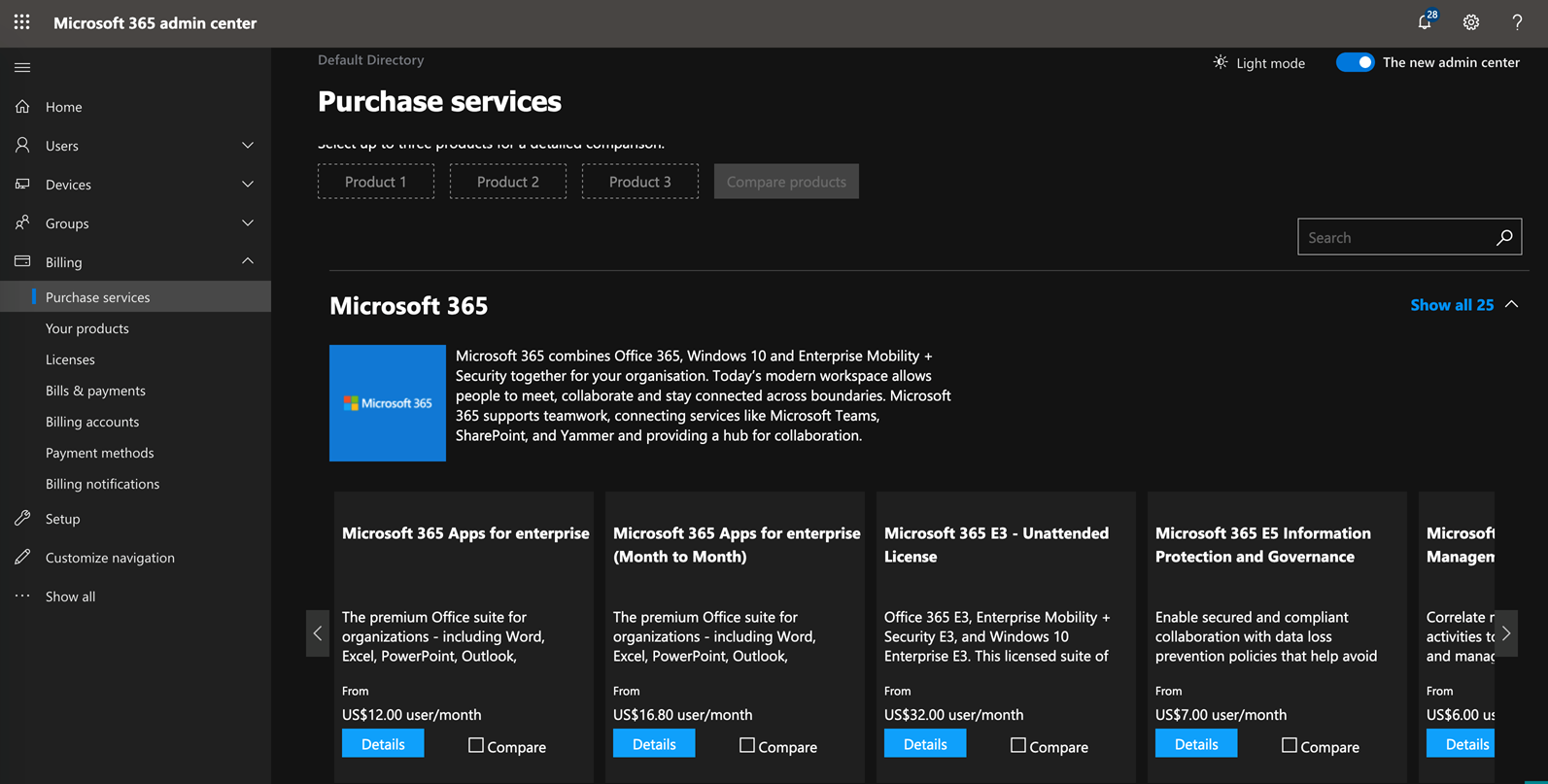View Details for US$16.80 Month to Month plan
This screenshot has width=1548, height=784.
pyautogui.click(x=654, y=744)
